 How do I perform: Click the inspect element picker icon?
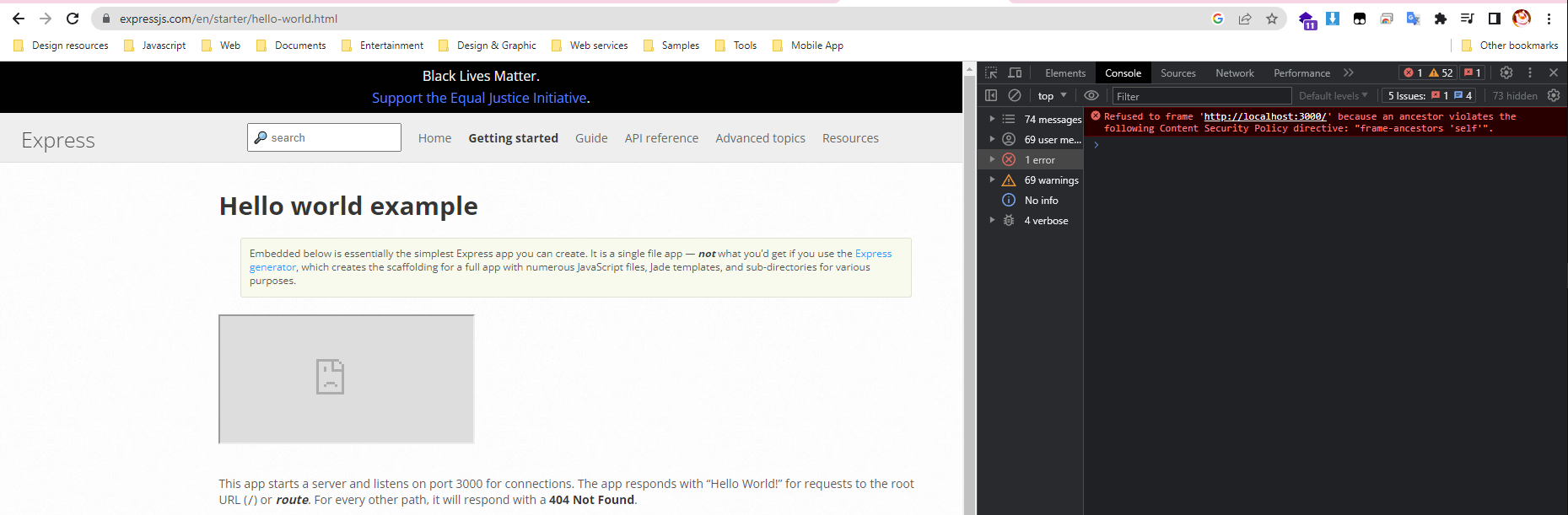[x=991, y=73]
